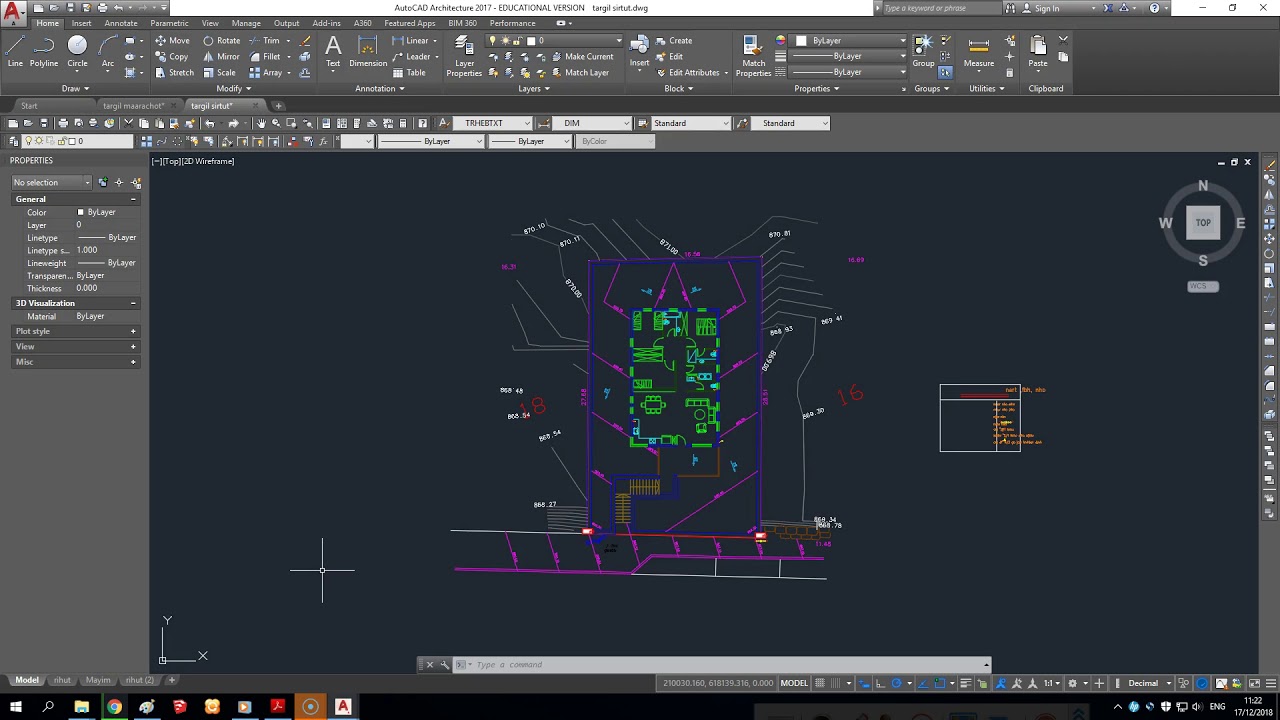Toggle snap mode in status bar
This screenshot has width=1280, height=720.
835,683
